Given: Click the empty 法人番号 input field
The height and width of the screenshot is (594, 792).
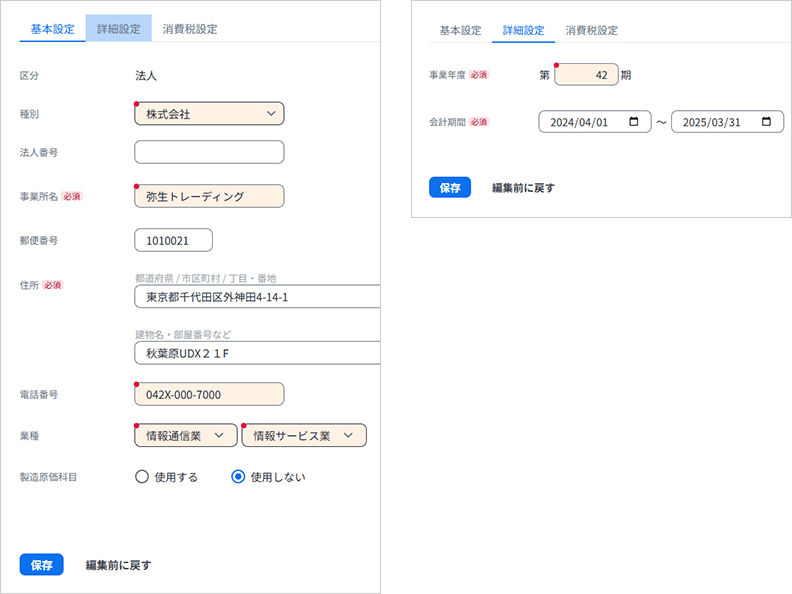Looking at the screenshot, I should pos(209,152).
